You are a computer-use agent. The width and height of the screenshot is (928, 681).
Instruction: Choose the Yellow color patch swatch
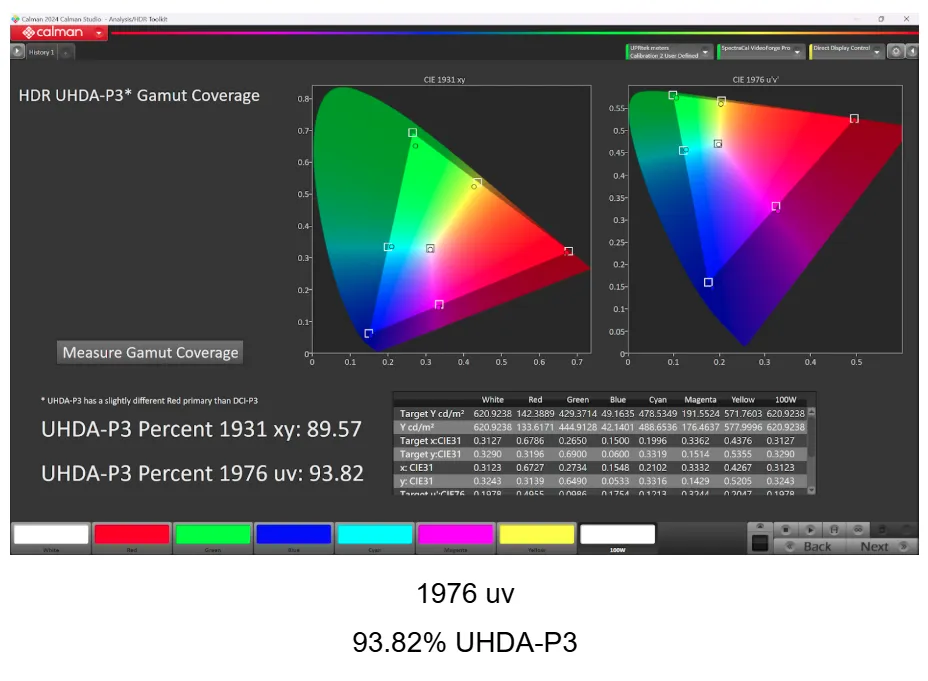point(536,534)
